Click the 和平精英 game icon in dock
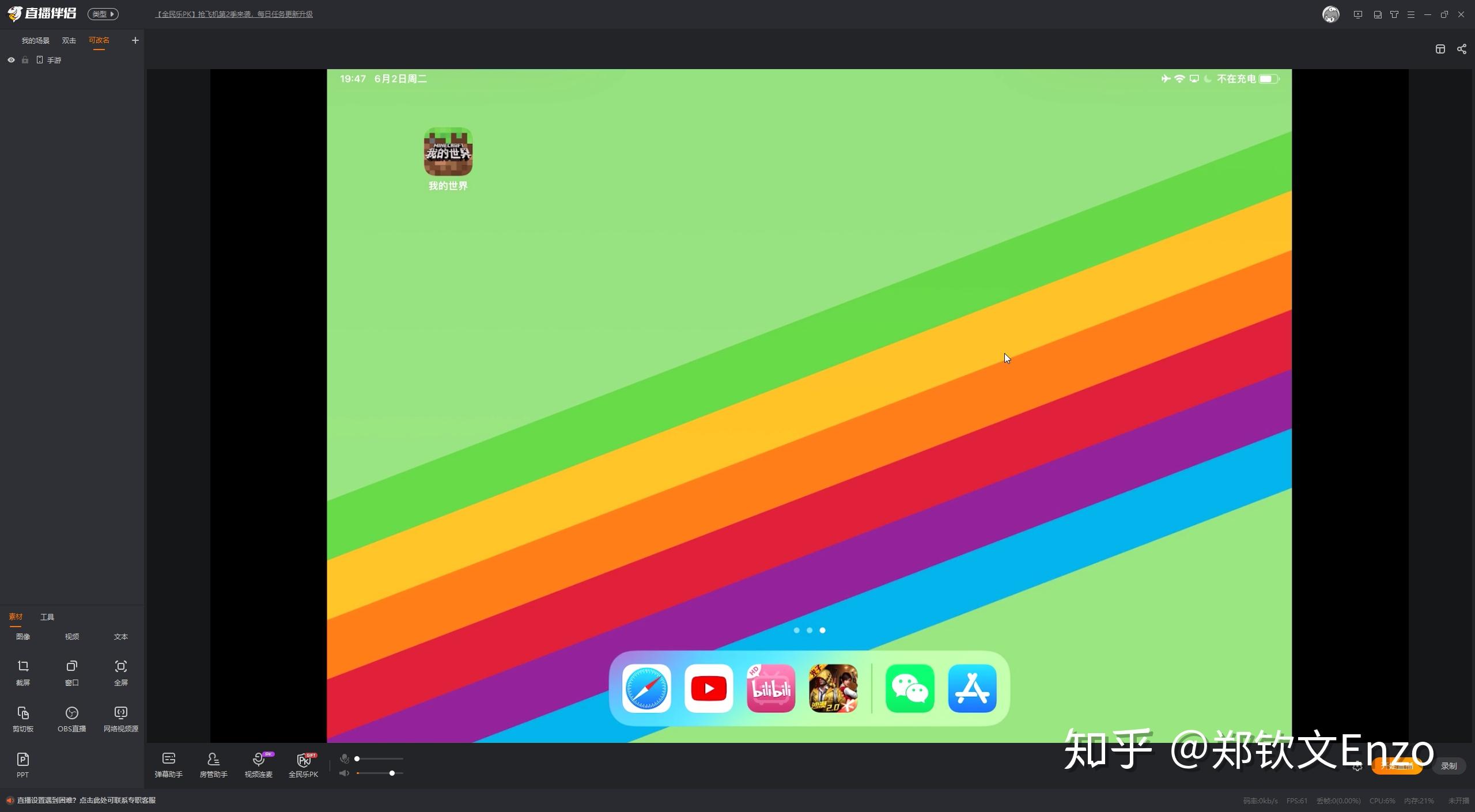Screen dimensions: 1475x812 point(833,688)
